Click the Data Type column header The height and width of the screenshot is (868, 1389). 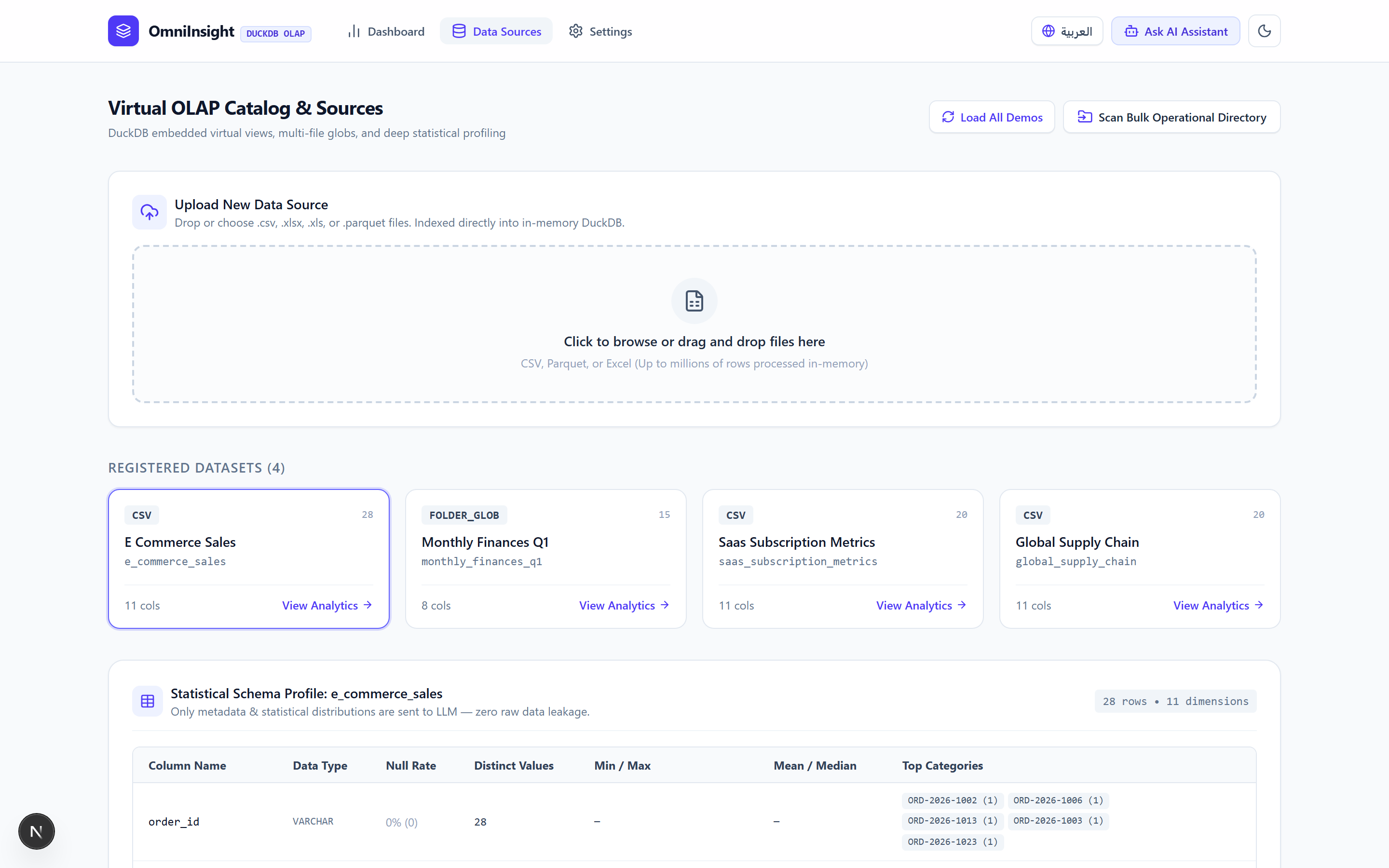click(320, 765)
